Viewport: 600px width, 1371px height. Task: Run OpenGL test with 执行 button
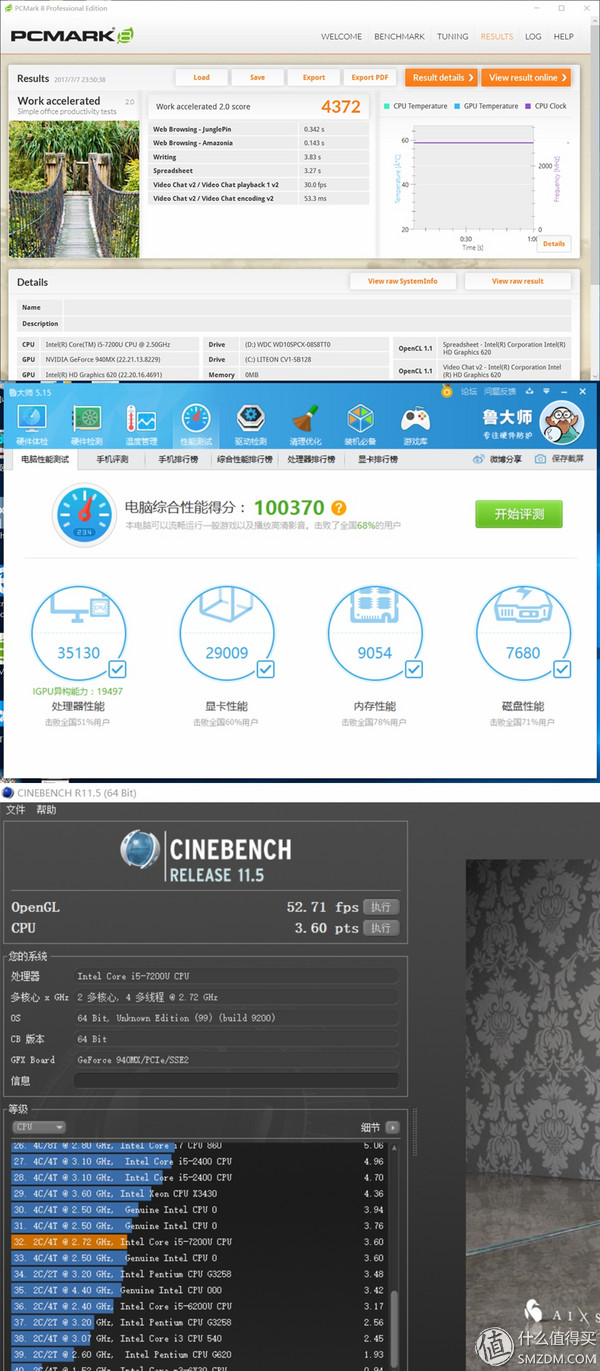coord(381,907)
